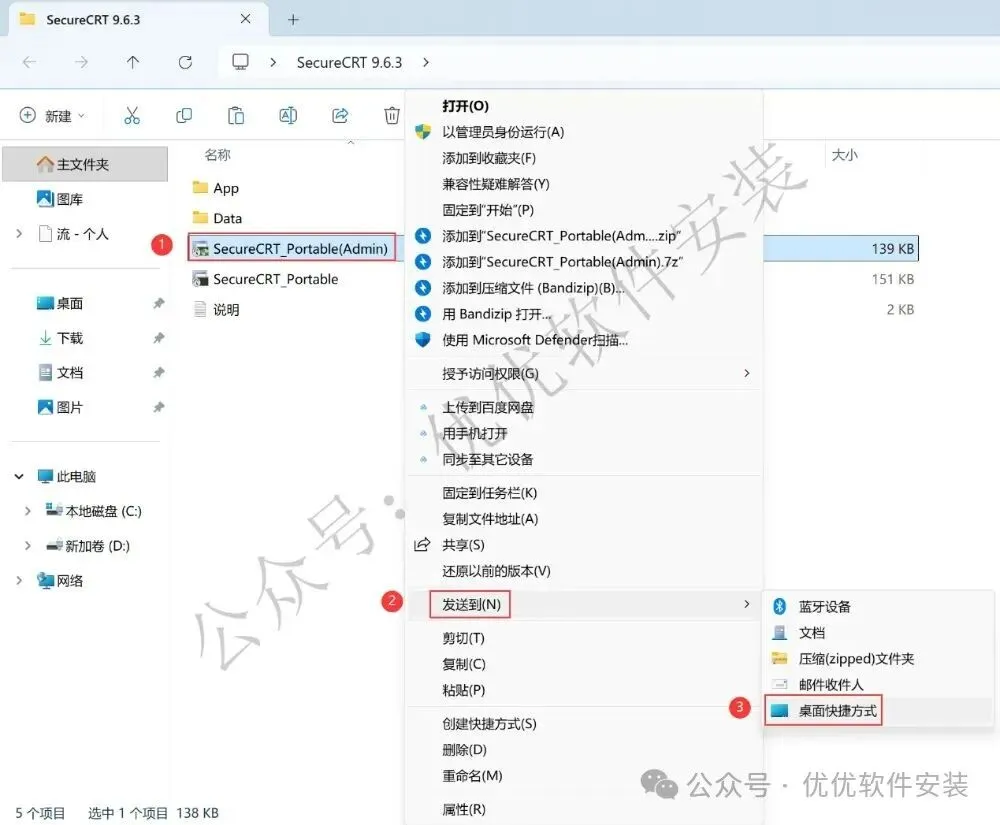
Task: Click the Share icon in toolbar
Action: 340,115
